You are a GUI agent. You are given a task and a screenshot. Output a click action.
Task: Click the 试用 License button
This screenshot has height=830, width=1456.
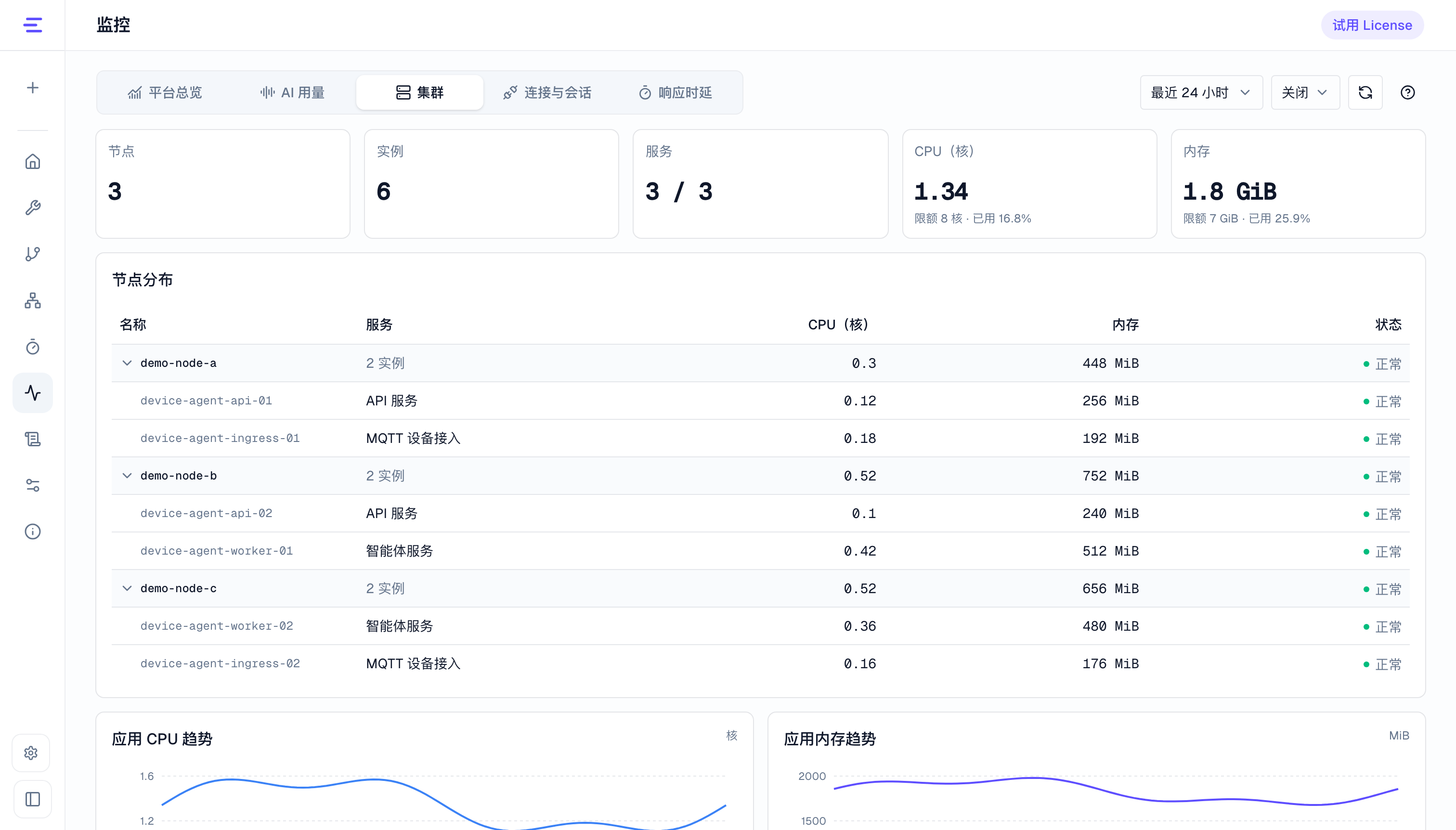[1372, 25]
